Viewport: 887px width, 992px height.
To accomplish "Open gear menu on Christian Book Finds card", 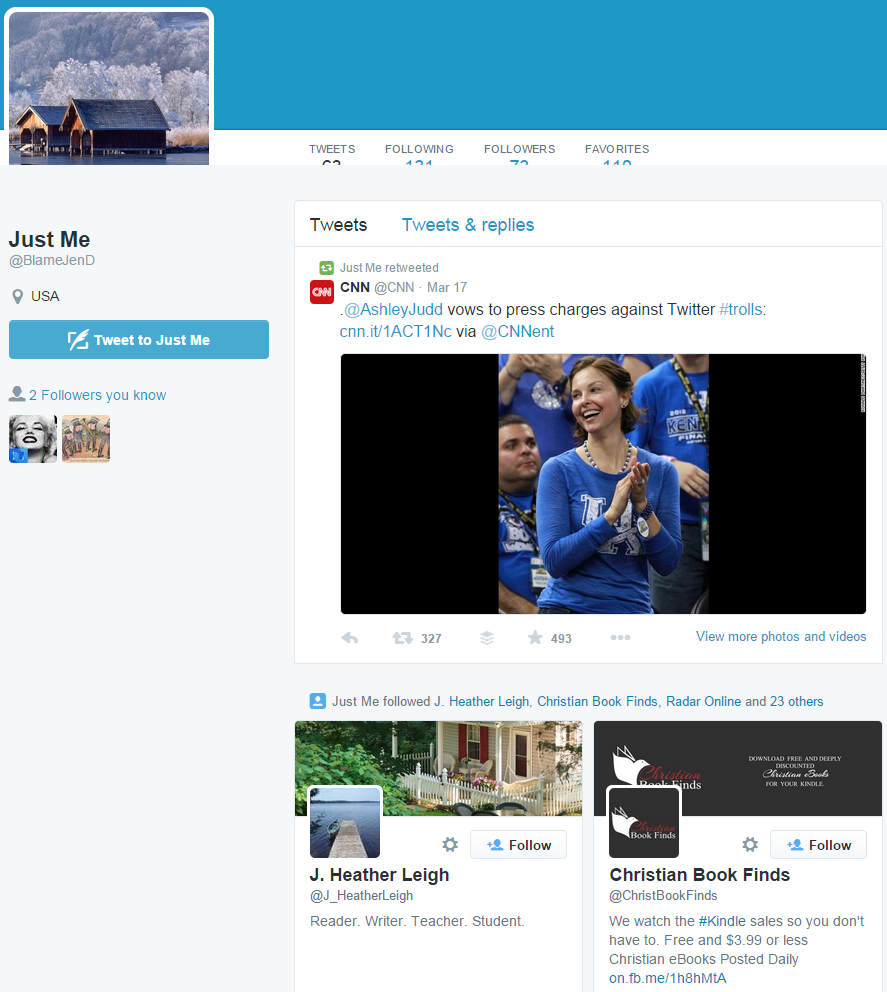I will tap(750, 845).
